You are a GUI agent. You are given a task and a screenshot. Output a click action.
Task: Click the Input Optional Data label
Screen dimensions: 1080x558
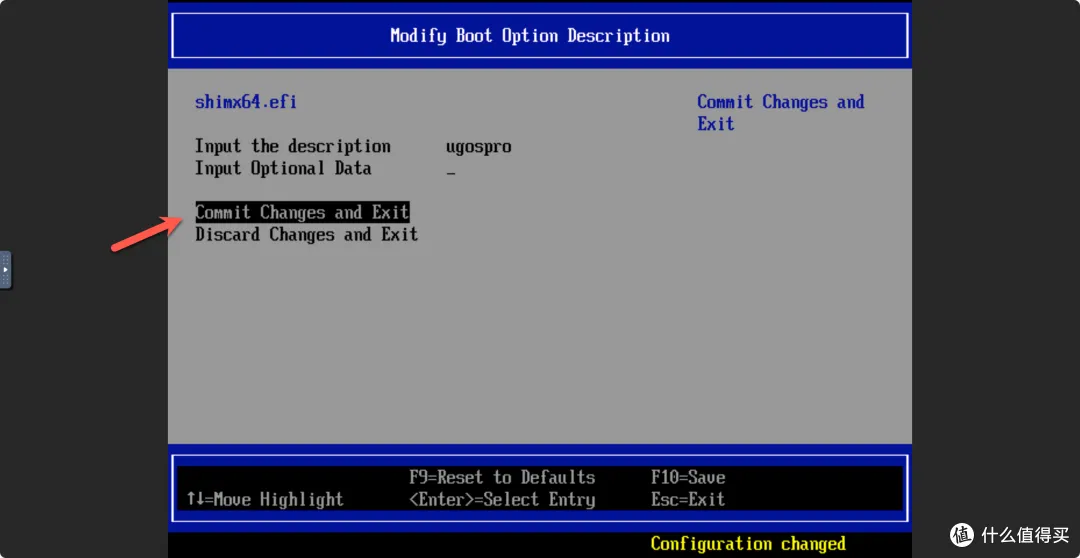coord(283,169)
